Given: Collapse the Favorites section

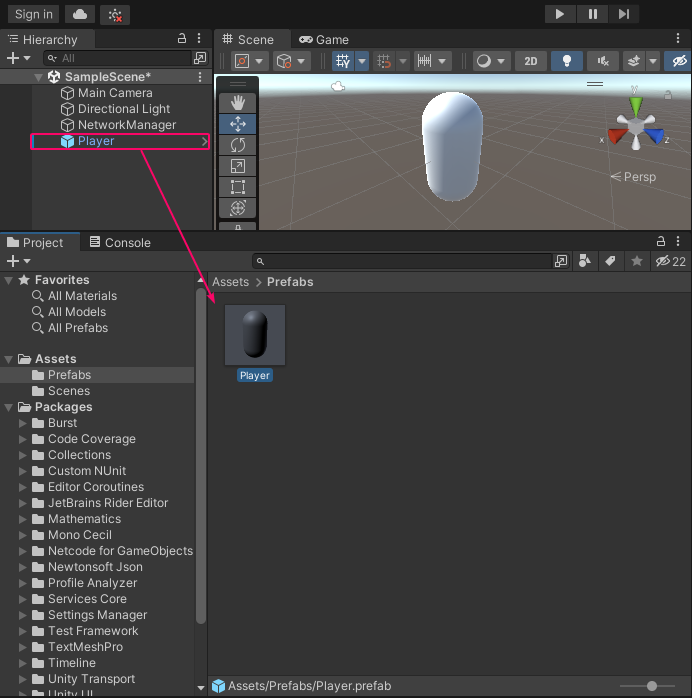Looking at the screenshot, I should (9, 280).
